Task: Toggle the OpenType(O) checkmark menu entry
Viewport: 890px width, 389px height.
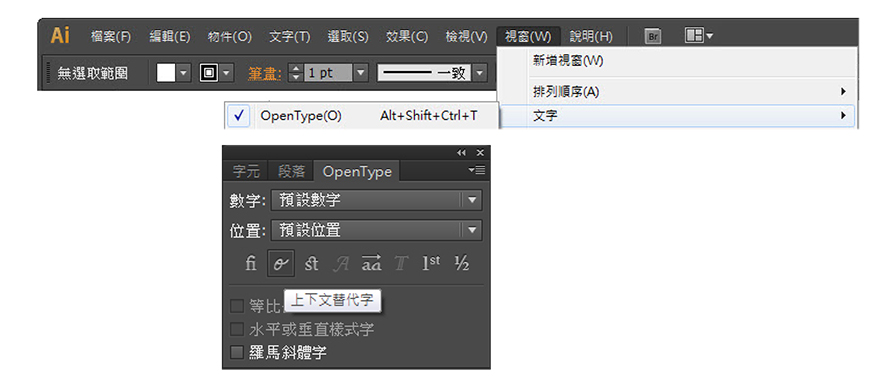Action: (362, 116)
